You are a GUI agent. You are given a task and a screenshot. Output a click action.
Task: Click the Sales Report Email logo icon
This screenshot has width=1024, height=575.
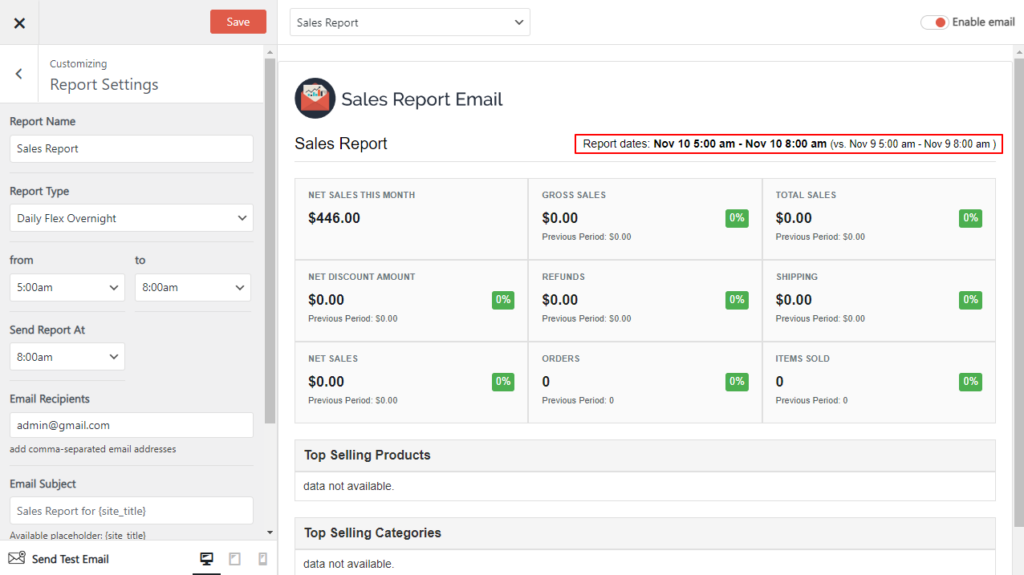pyautogui.click(x=315, y=98)
